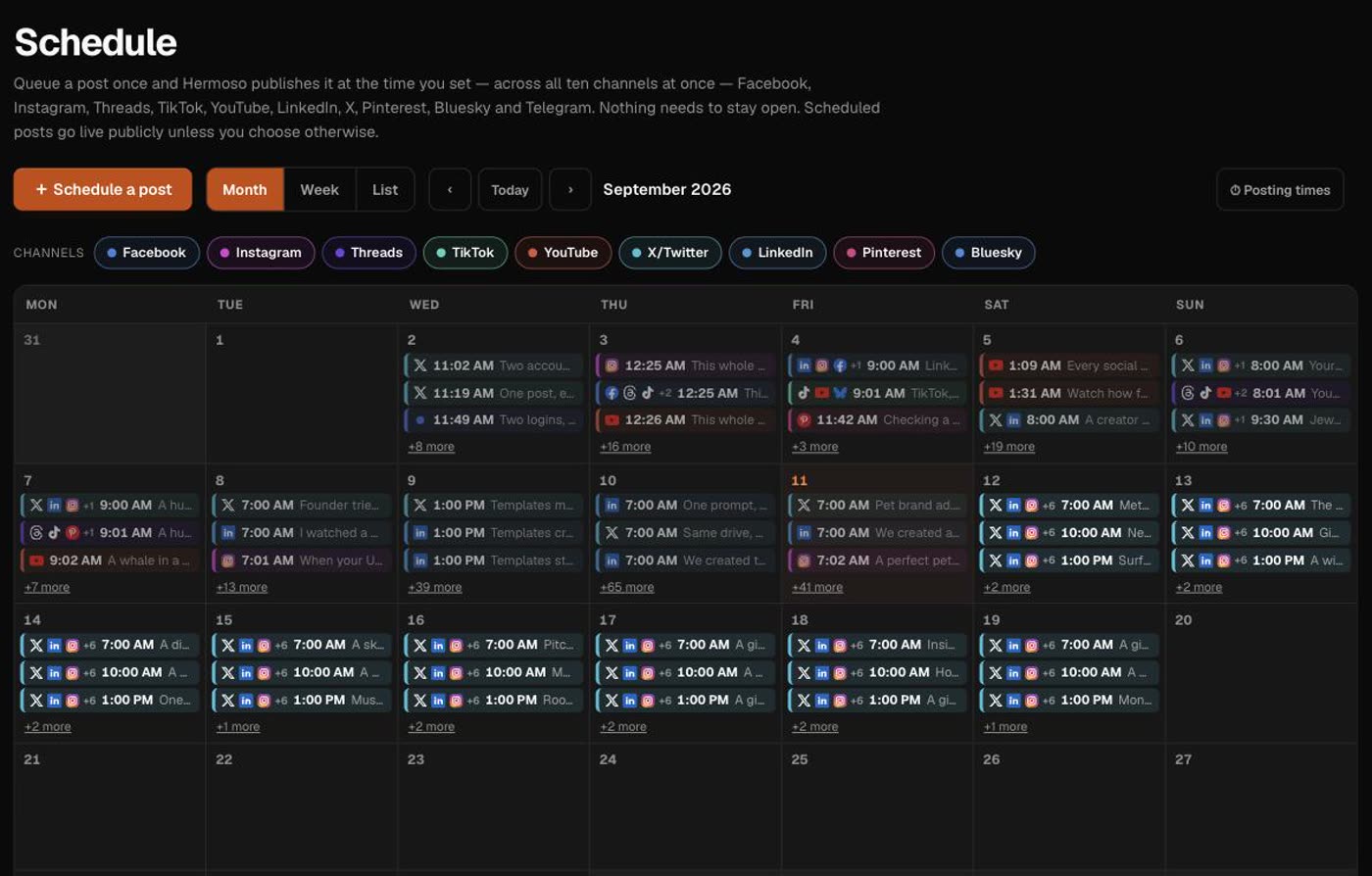Toggle the YouTube channel filter
1372x876 pixels.
tap(563, 253)
